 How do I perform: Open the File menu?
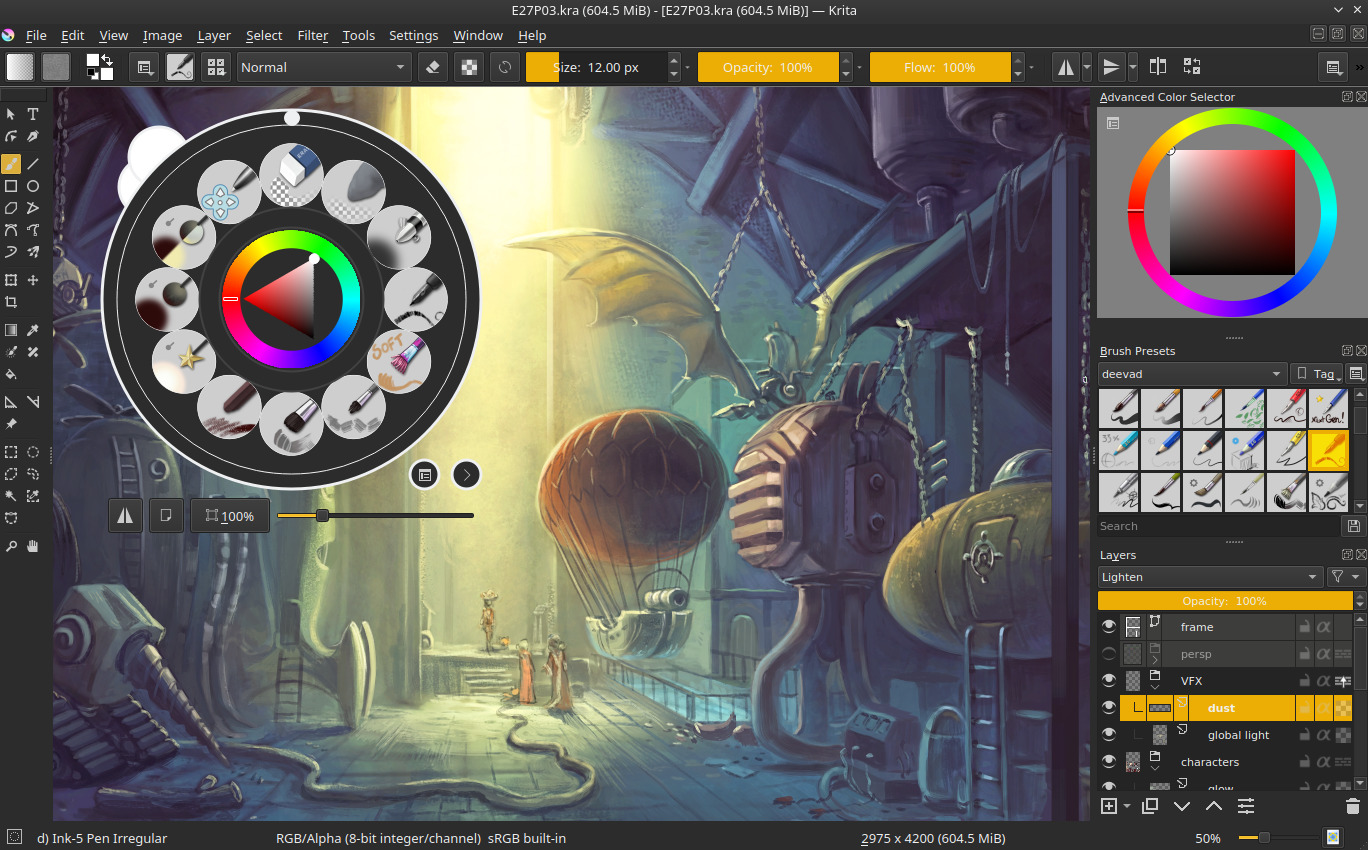[36, 35]
